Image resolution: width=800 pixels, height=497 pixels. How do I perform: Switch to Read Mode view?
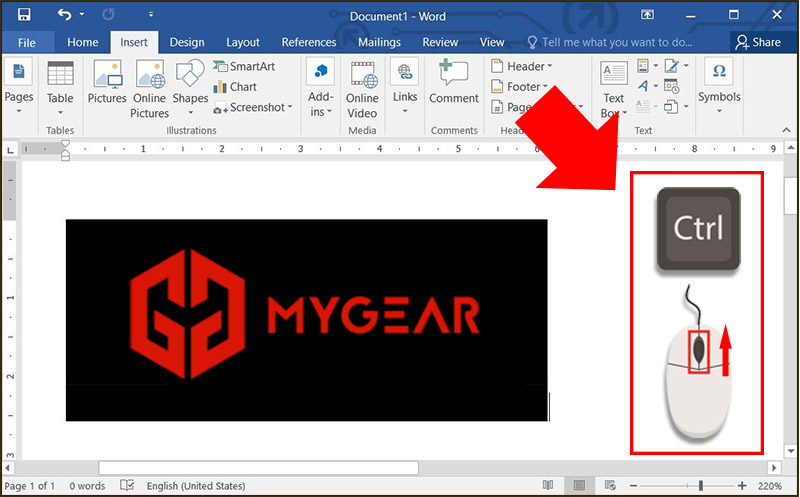coord(548,485)
